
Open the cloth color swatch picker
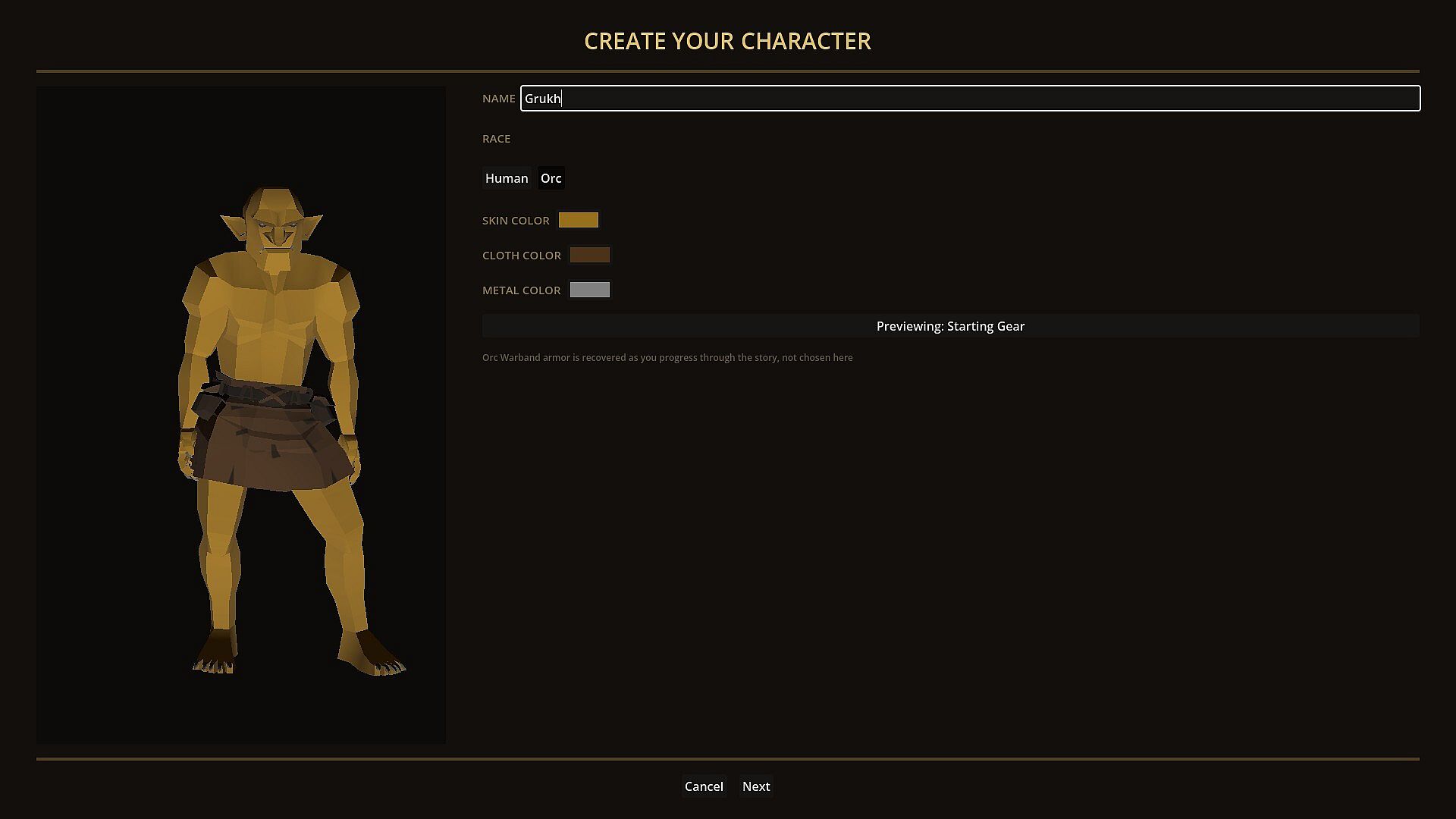point(590,255)
